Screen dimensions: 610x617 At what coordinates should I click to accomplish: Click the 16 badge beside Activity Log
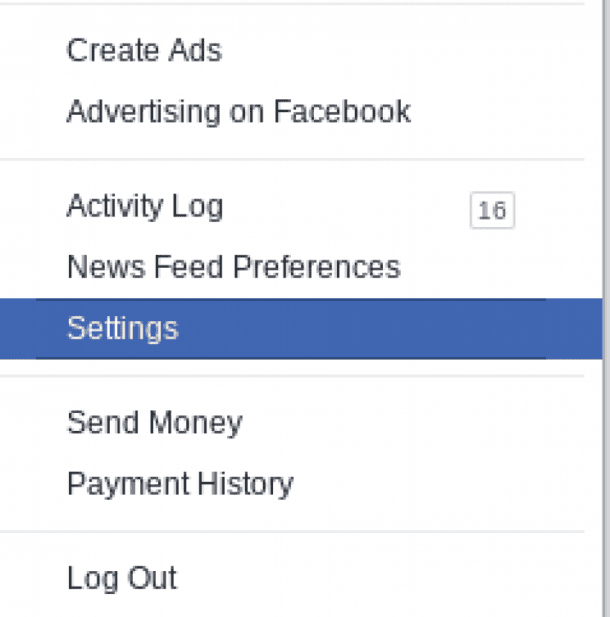(491, 211)
